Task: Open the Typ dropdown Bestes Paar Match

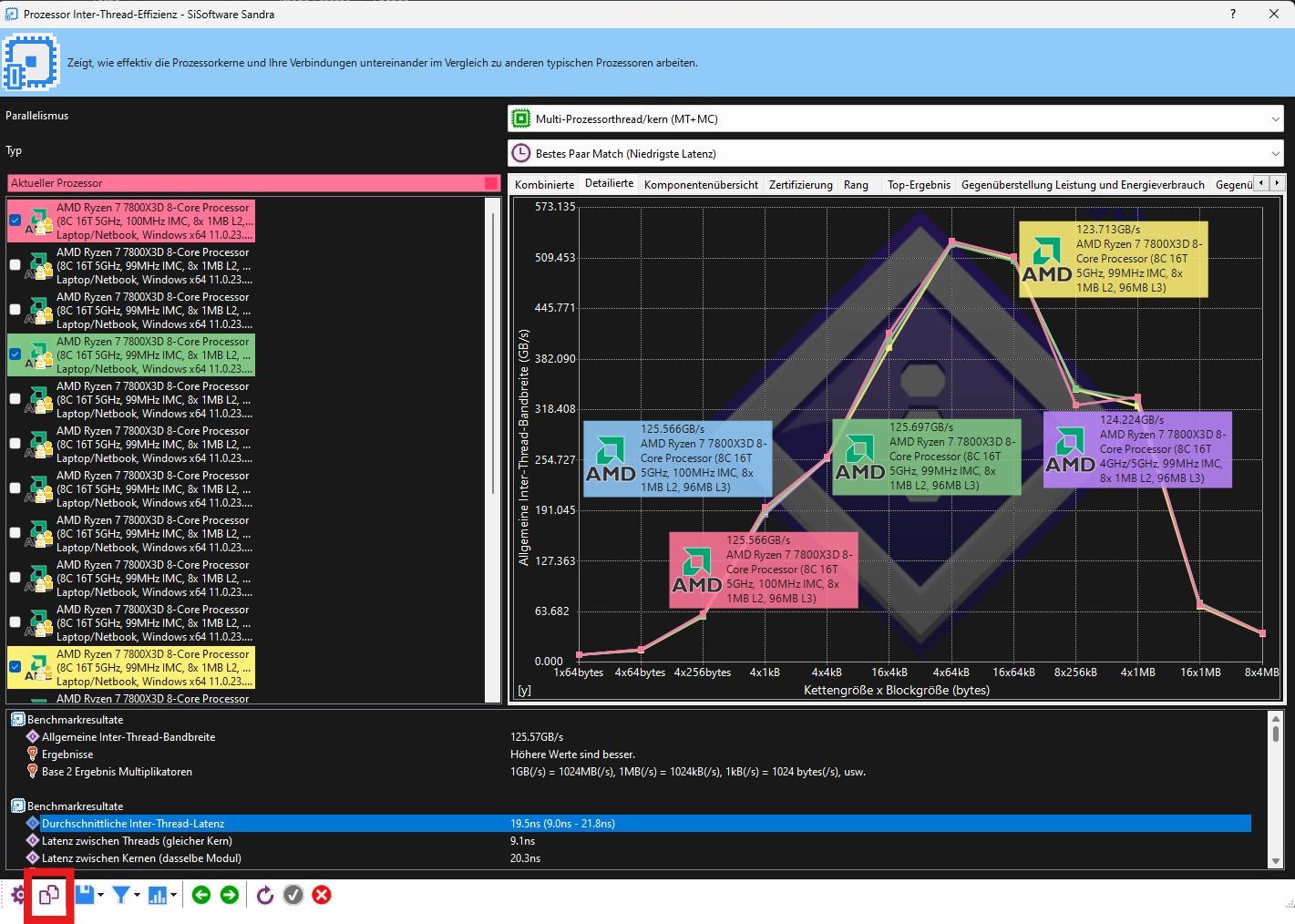Action: 896,153
